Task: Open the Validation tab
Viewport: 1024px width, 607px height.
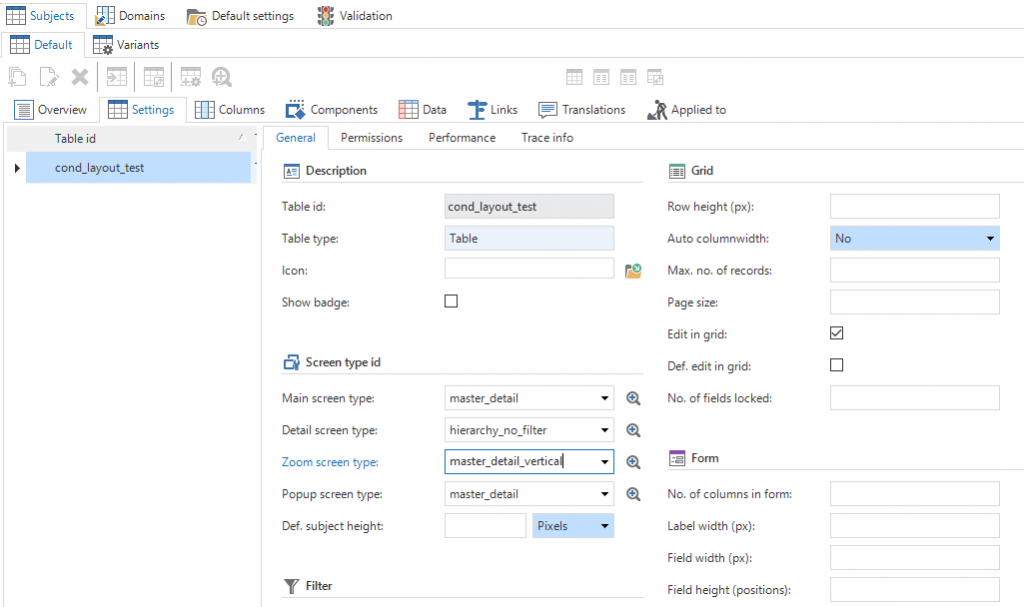Action: [x=355, y=15]
